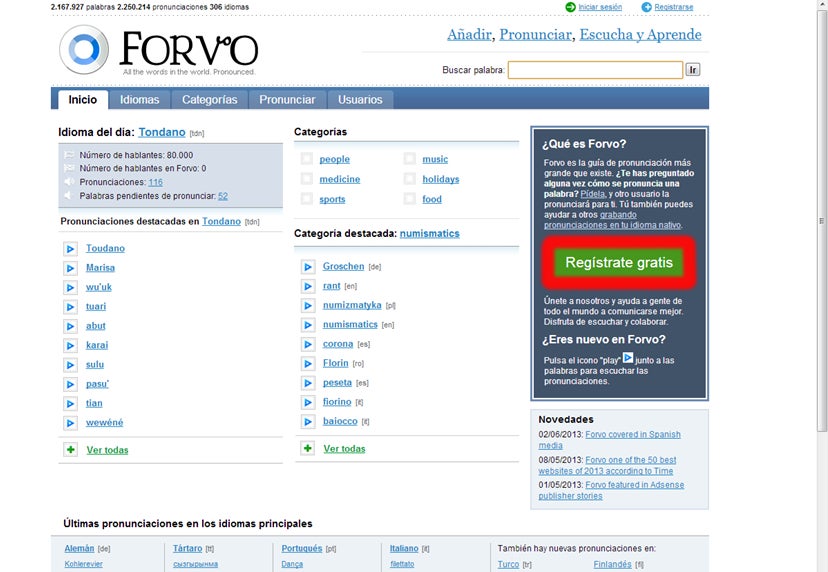Play the pronunciation of rant
The image size is (828, 572).
pos(308,287)
